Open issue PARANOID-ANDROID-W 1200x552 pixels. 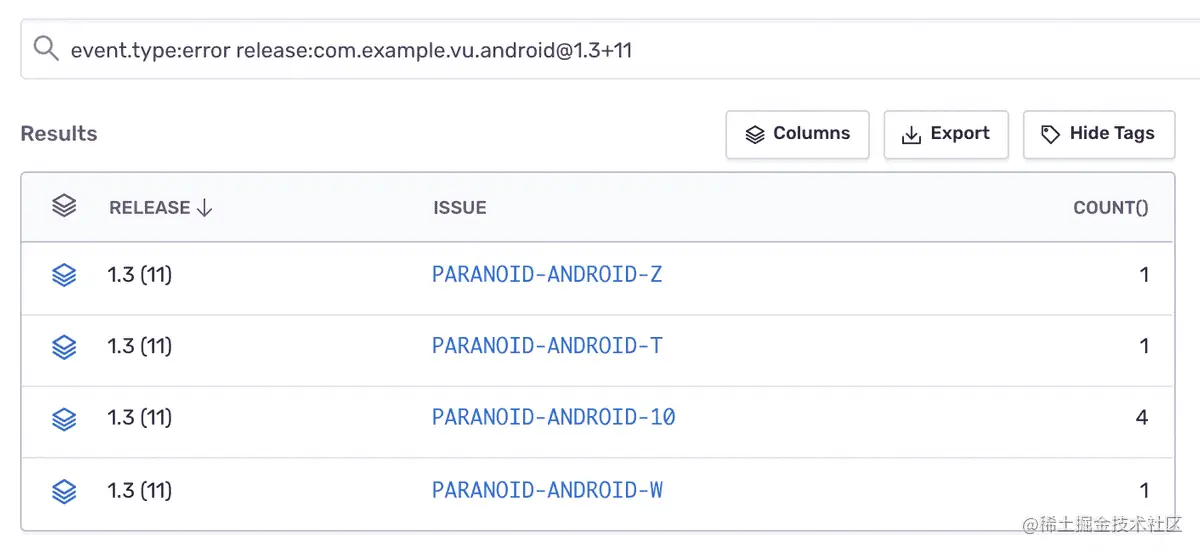(x=547, y=491)
